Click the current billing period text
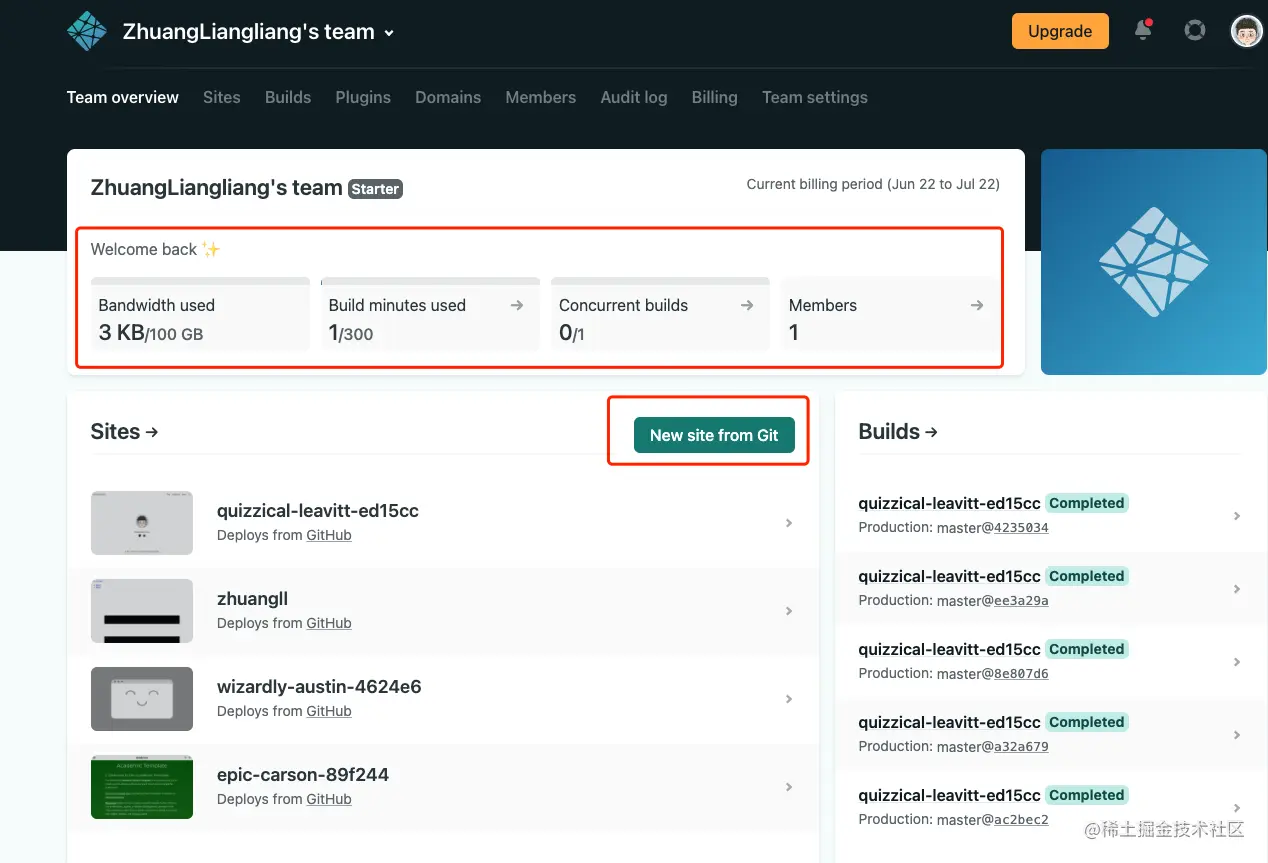The width and height of the screenshot is (1268, 863). tap(873, 184)
